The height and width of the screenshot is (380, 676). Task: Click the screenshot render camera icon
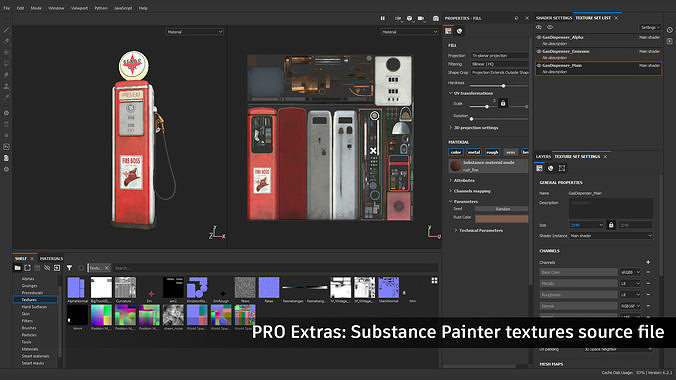pos(436,18)
